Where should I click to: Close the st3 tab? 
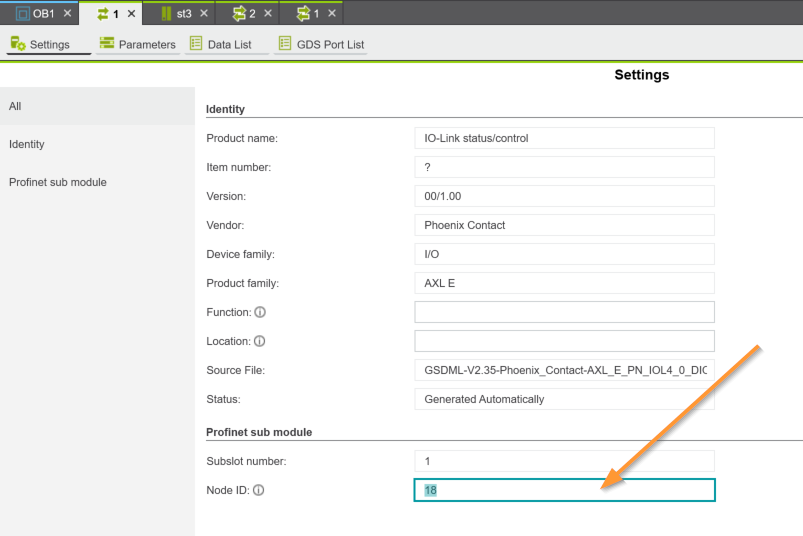(x=204, y=14)
